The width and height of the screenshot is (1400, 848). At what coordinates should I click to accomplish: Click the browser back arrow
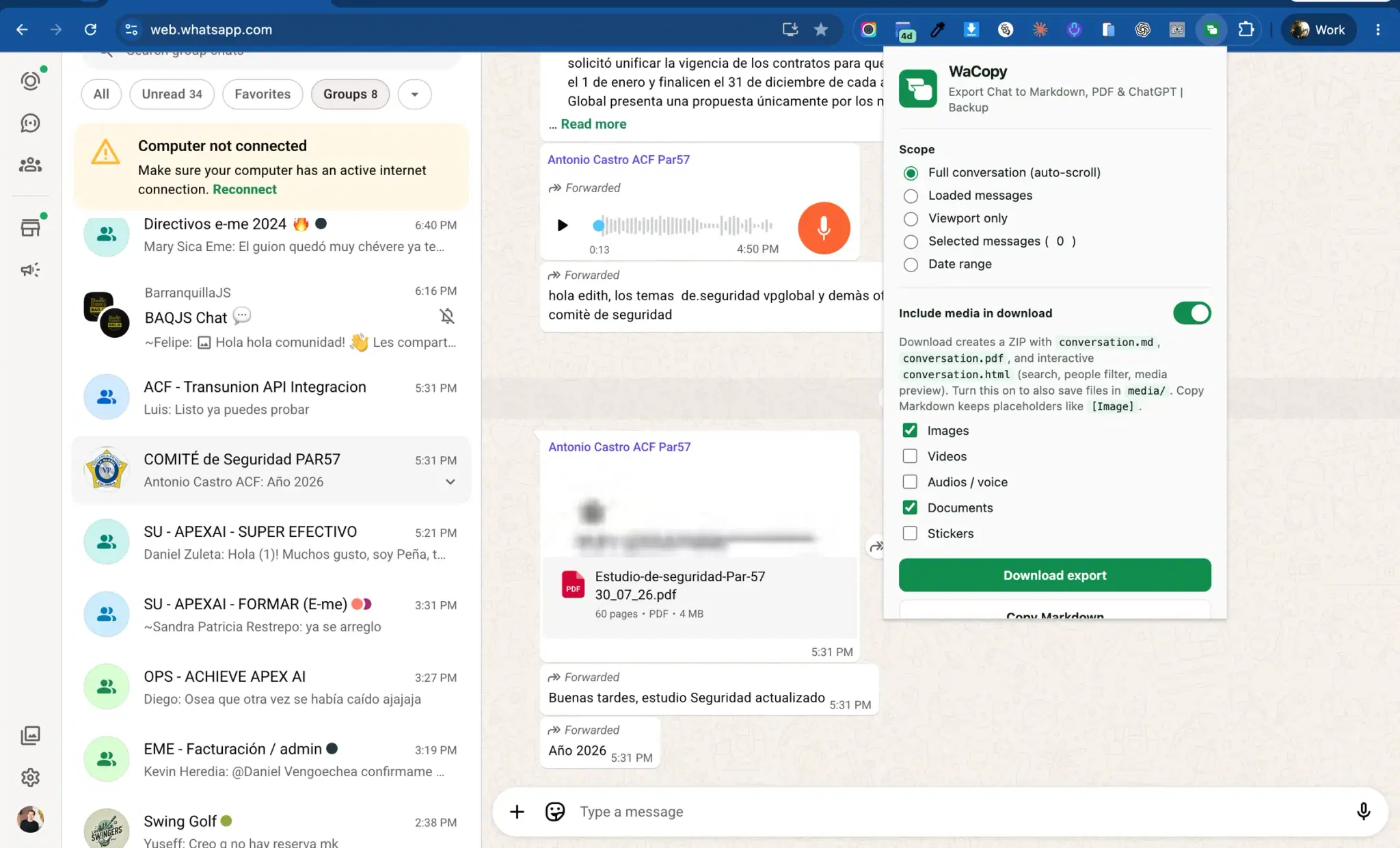[22, 29]
